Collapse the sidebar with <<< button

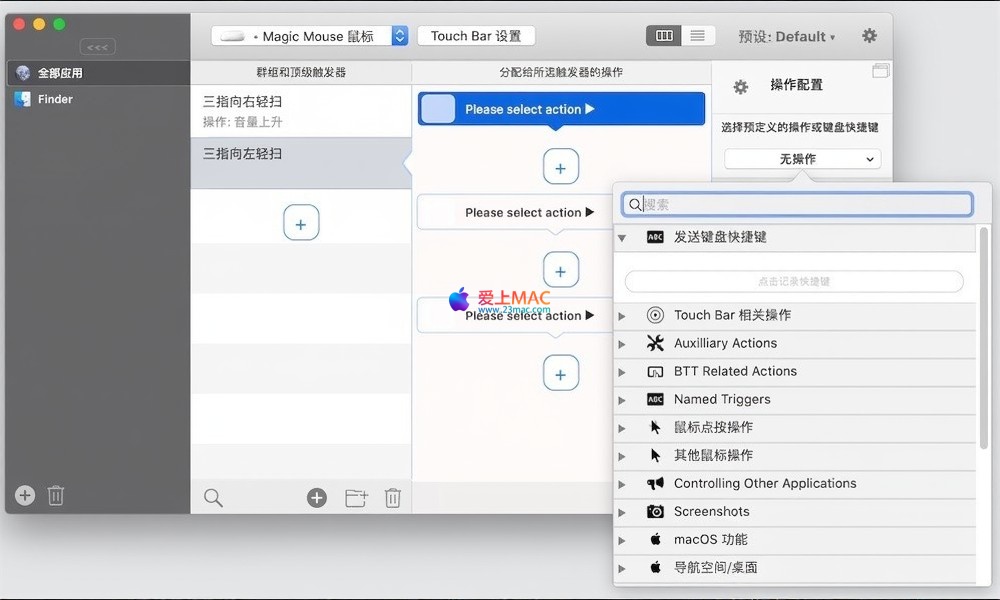(x=97, y=47)
